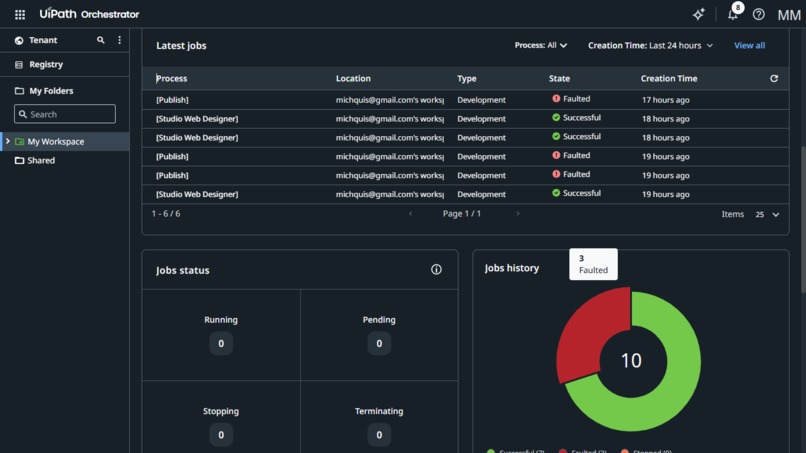The image size is (806, 453).
Task: Open the Registry section
Action: click(x=46, y=64)
